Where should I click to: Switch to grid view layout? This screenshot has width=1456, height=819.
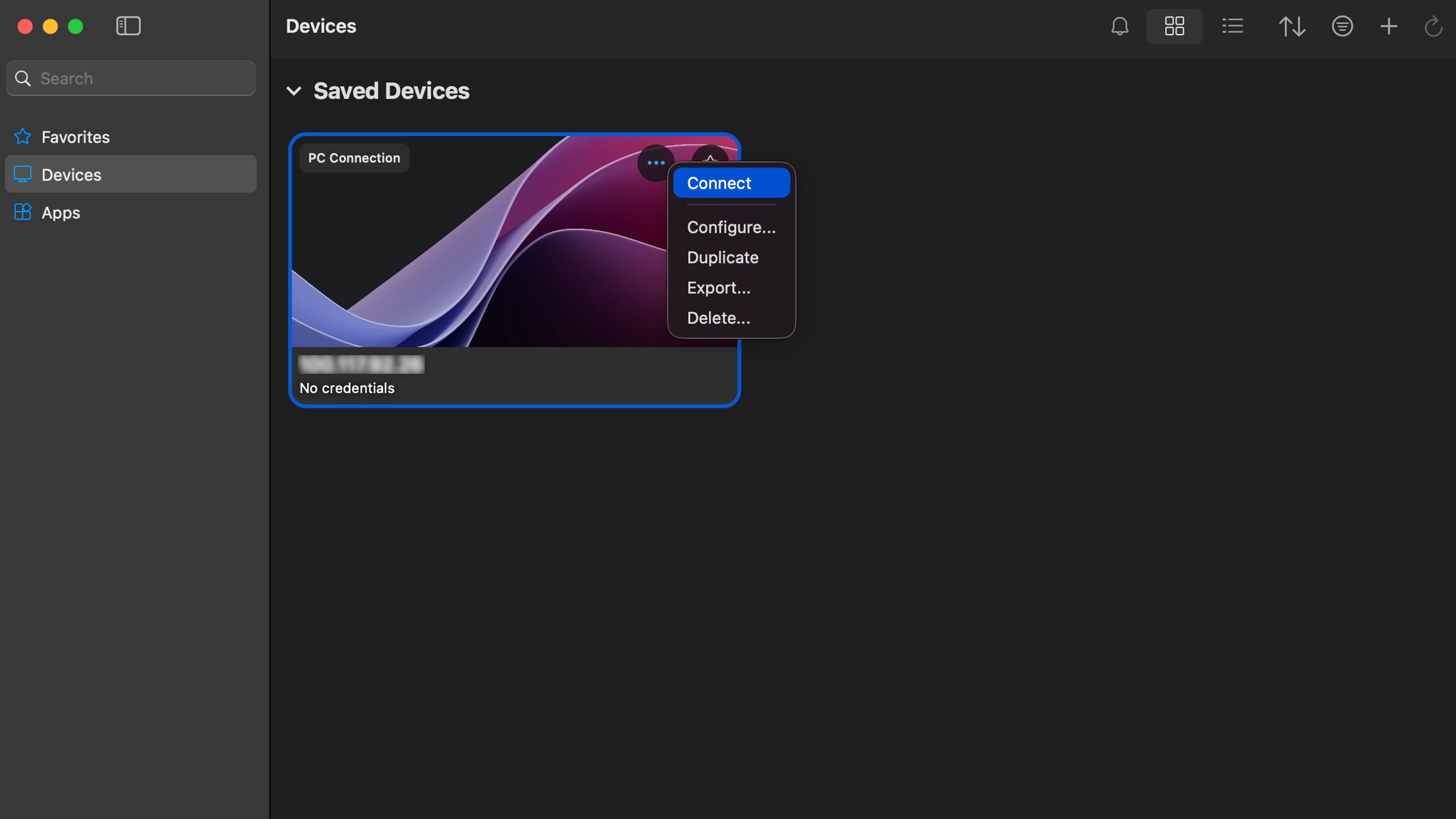click(1174, 26)
